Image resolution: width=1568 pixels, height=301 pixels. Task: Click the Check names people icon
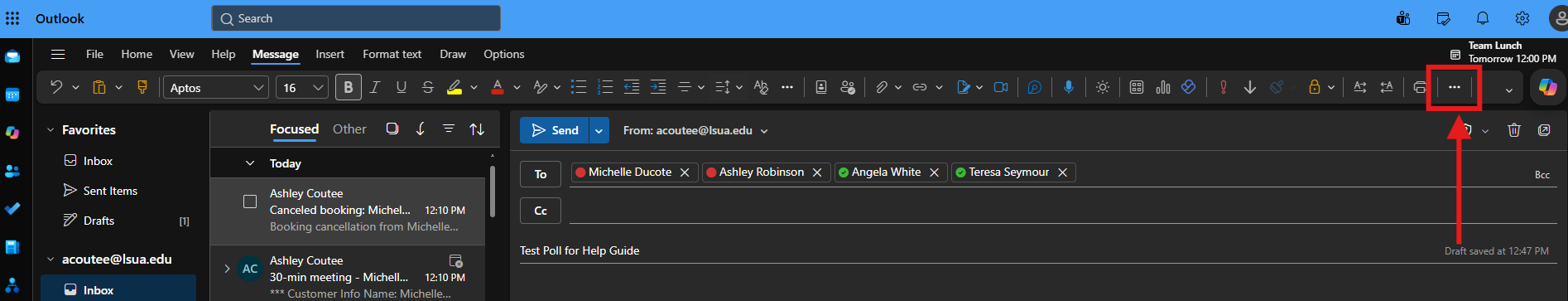[x=848, y=87]
